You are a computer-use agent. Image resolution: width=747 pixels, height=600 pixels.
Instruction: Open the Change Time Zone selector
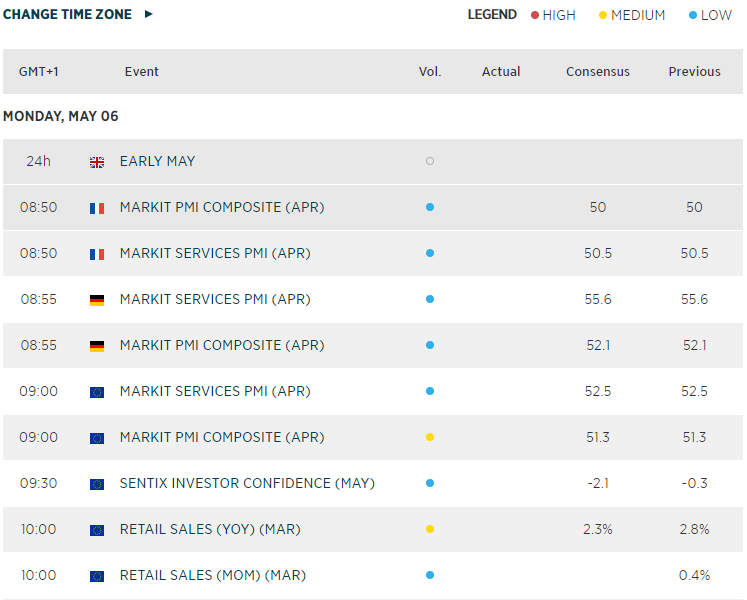[x=68, y=15]
